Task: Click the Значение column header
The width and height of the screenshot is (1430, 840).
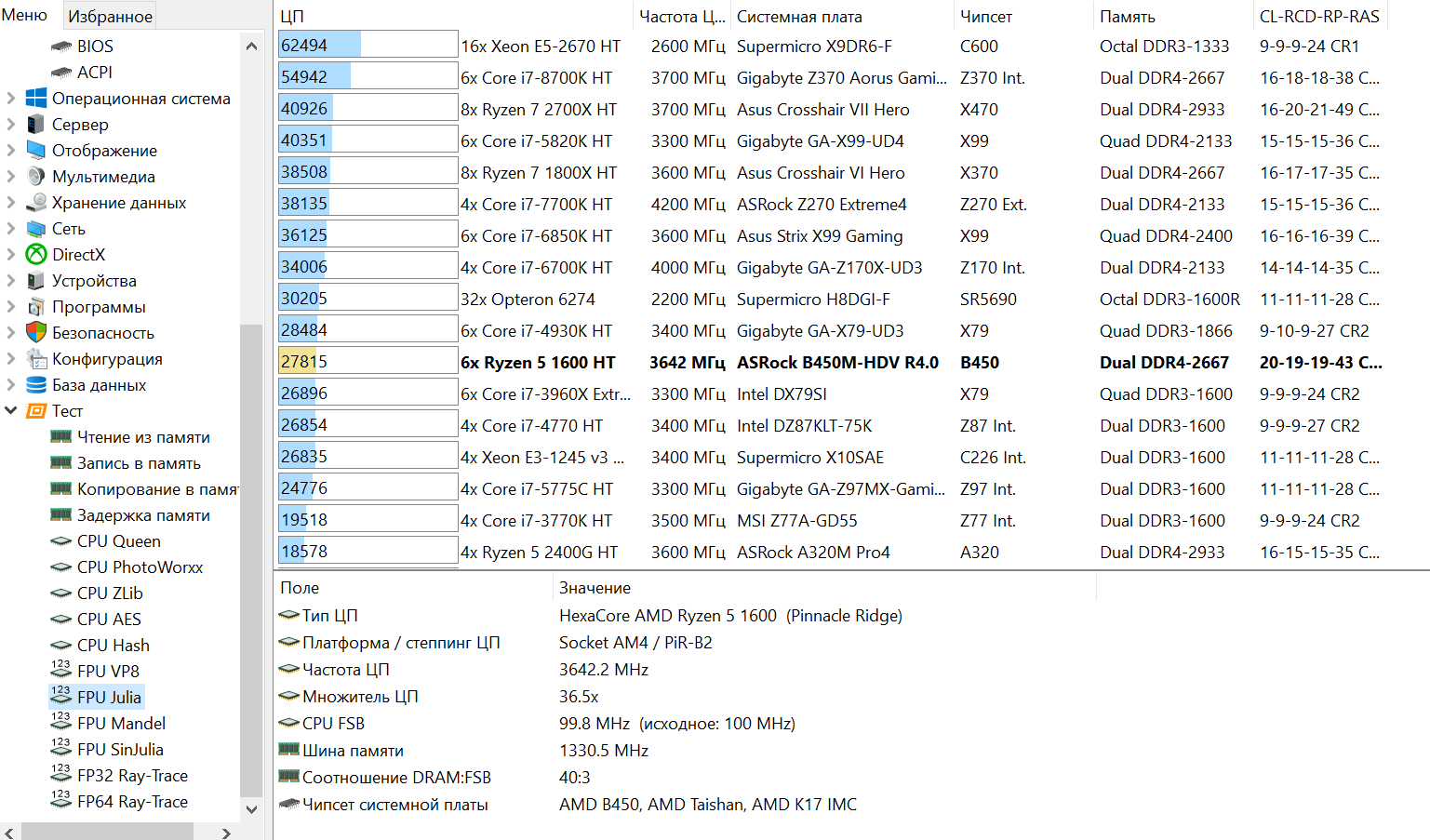Action: click(x=825, y=588)
